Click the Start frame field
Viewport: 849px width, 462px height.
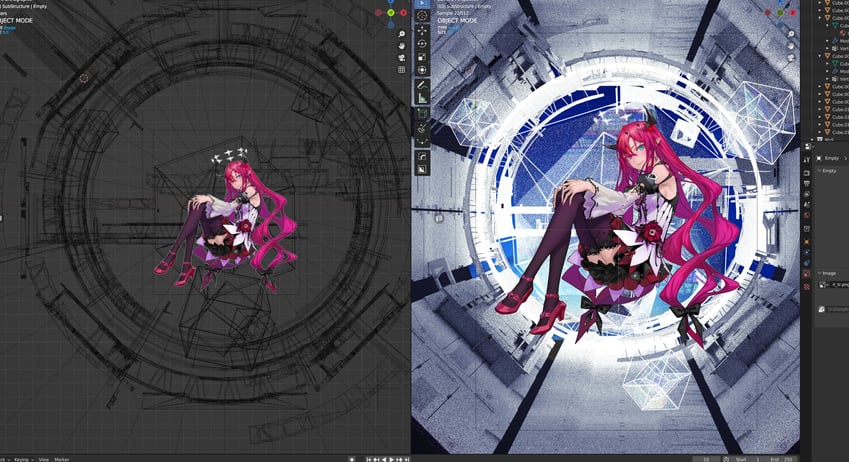click(749, 459)
